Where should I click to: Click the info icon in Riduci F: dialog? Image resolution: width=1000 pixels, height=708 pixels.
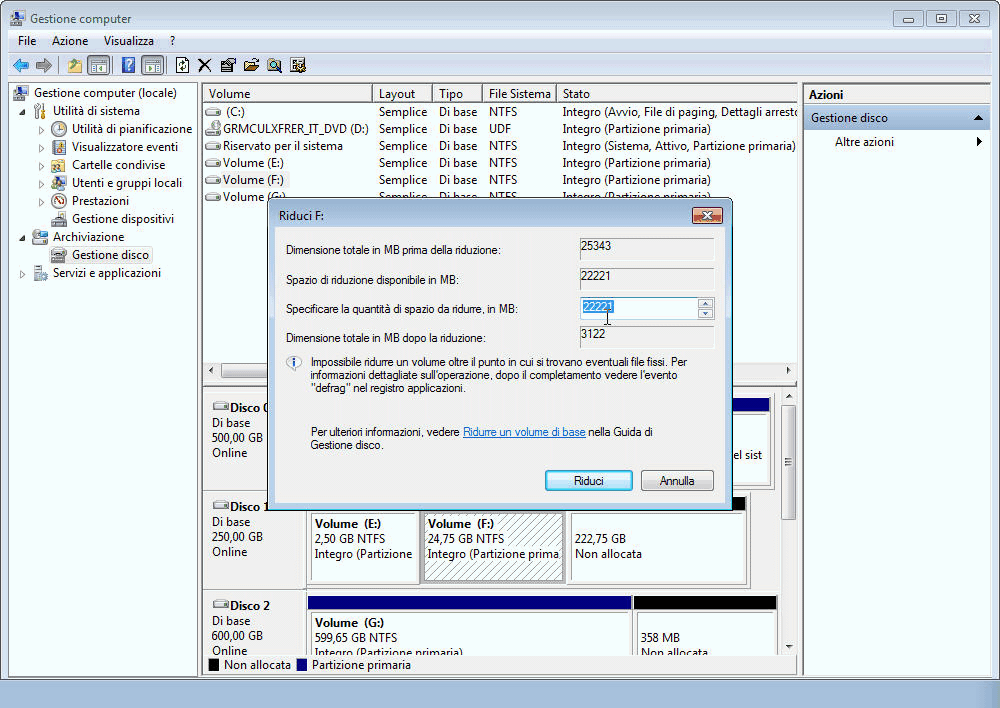coord(293,364)
